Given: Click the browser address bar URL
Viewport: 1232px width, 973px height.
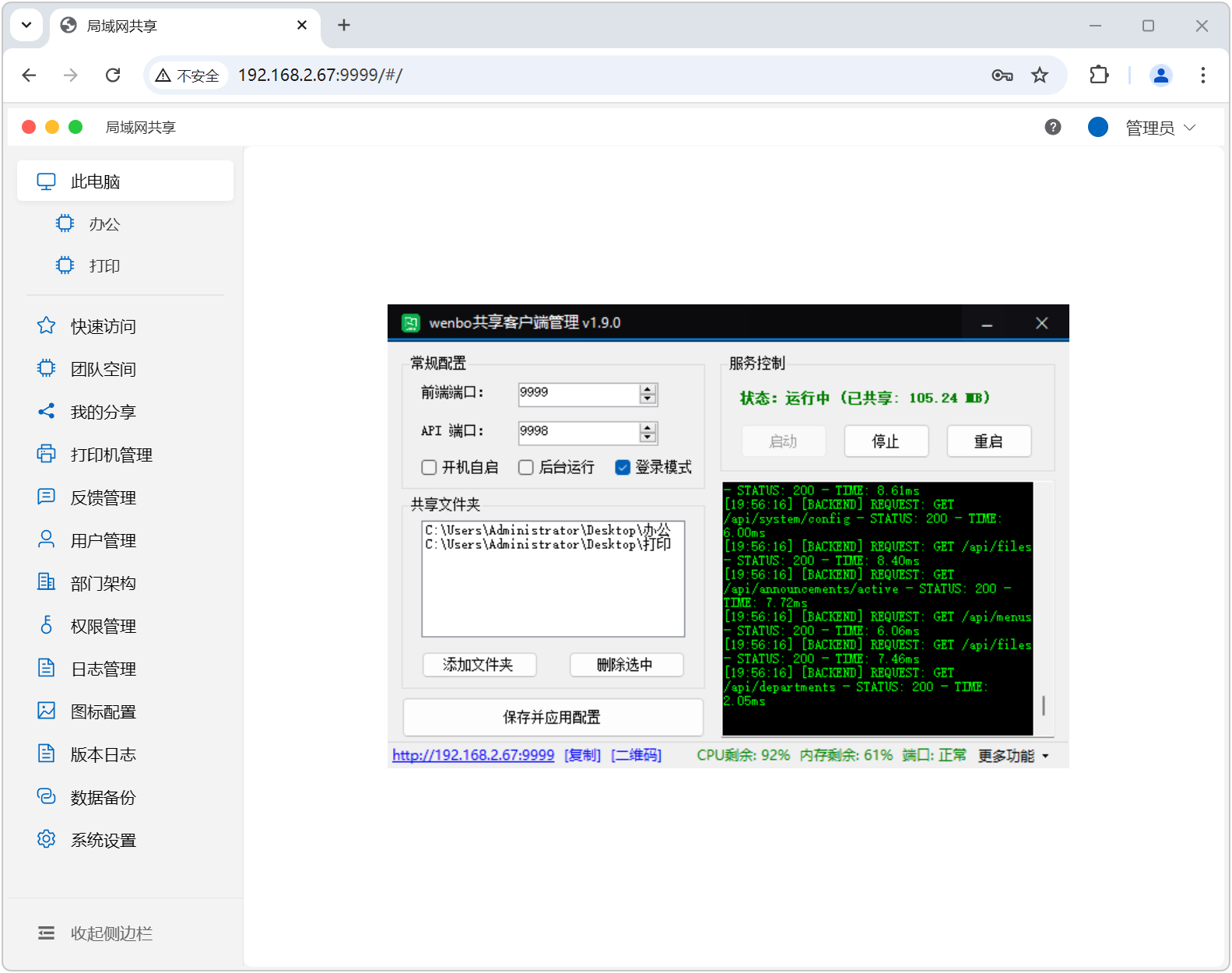Looking at the screenshot, I should (320, 75).
